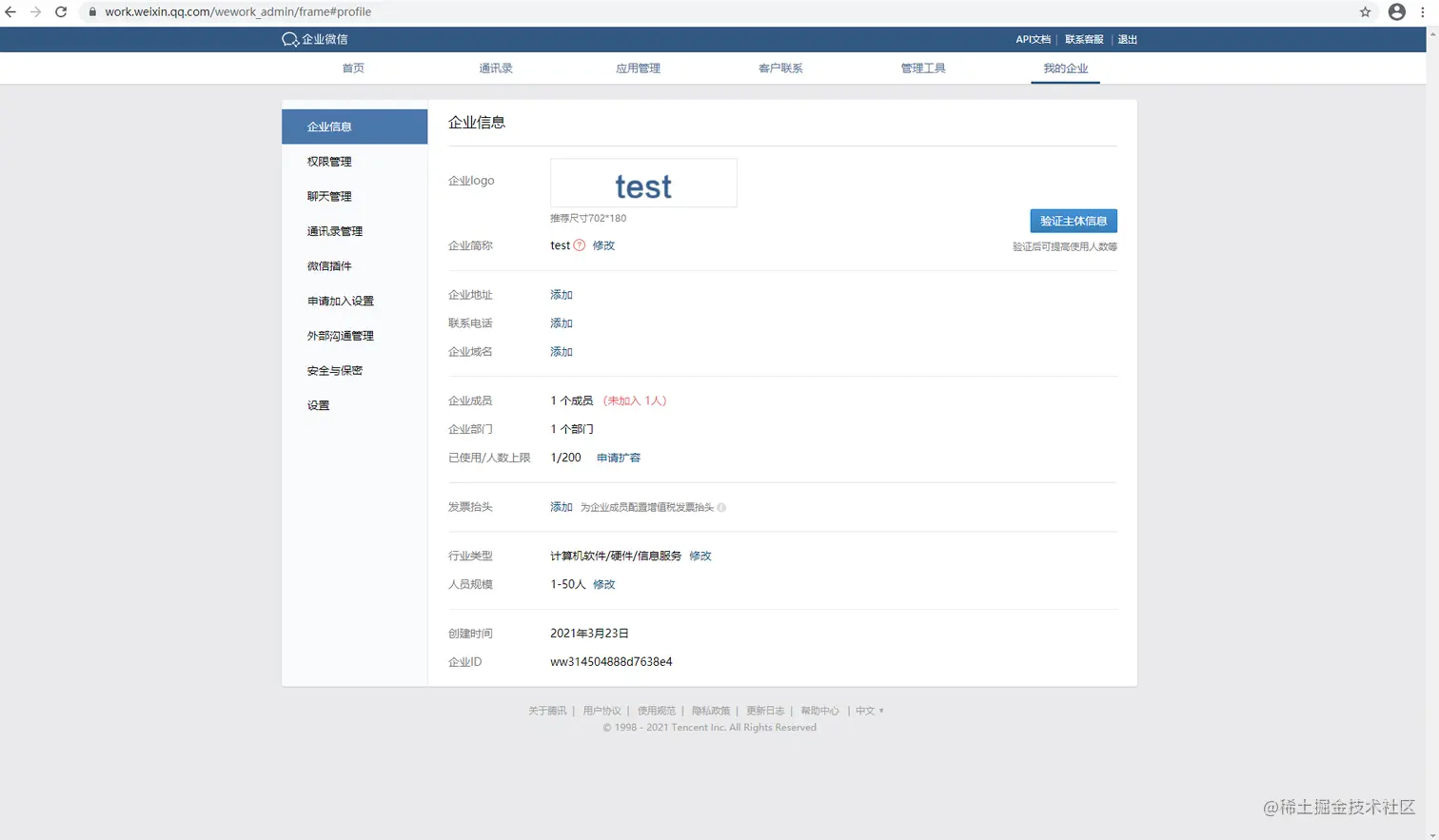
Task: Click the 验证主体信息 button
Action: coord(1074,220)
